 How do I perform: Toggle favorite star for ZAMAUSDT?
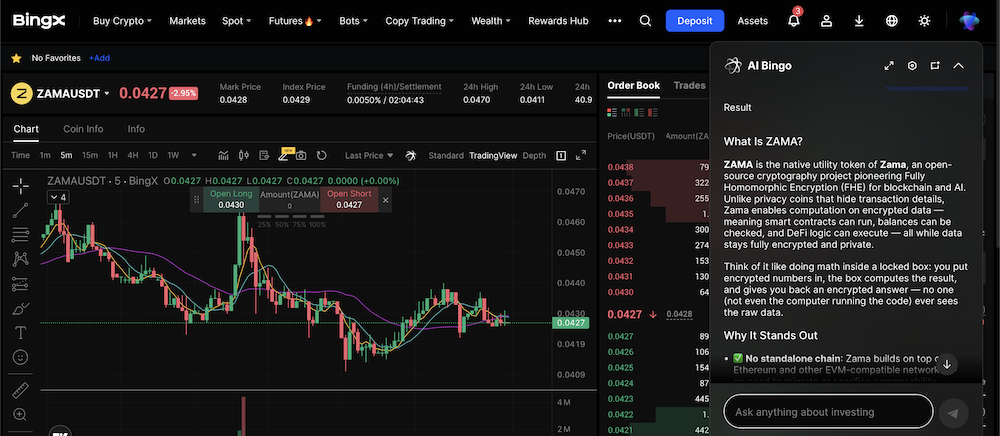tap(16, 58)
